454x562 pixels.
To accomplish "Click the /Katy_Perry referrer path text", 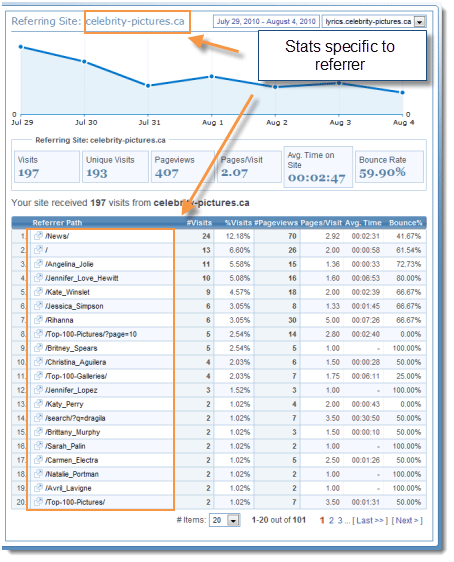I will click(x=64, y=404).
